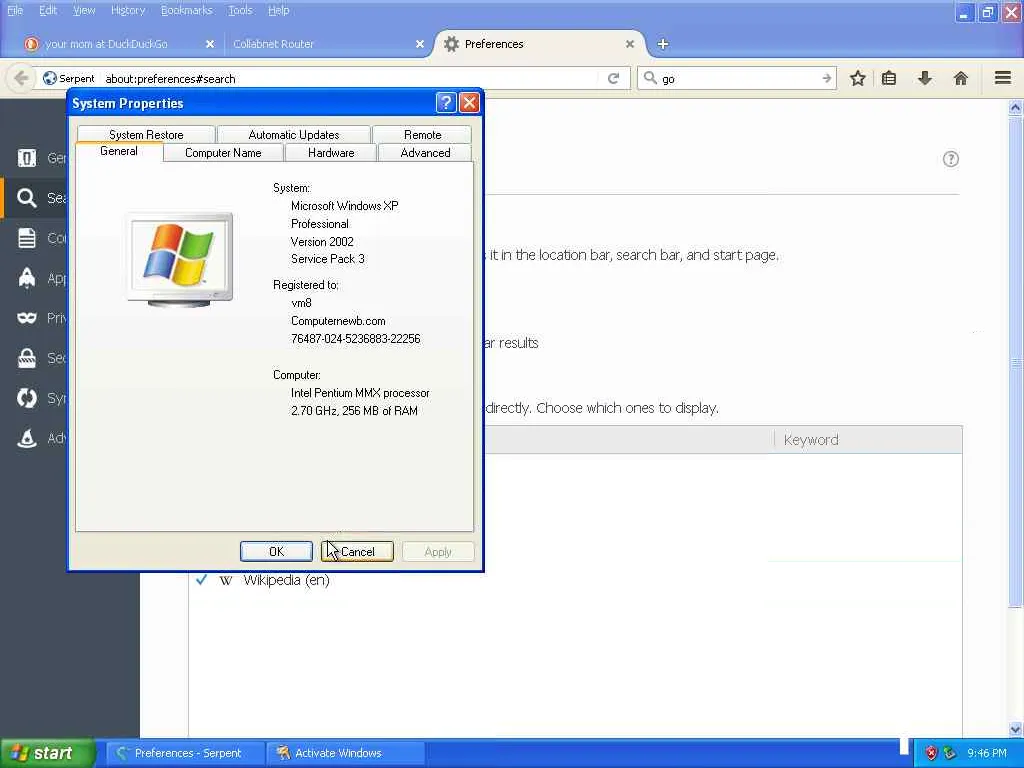The width and height of the screenshot is (1024, 768).
Task: Go to the home page icon
Action: (960, 78)
